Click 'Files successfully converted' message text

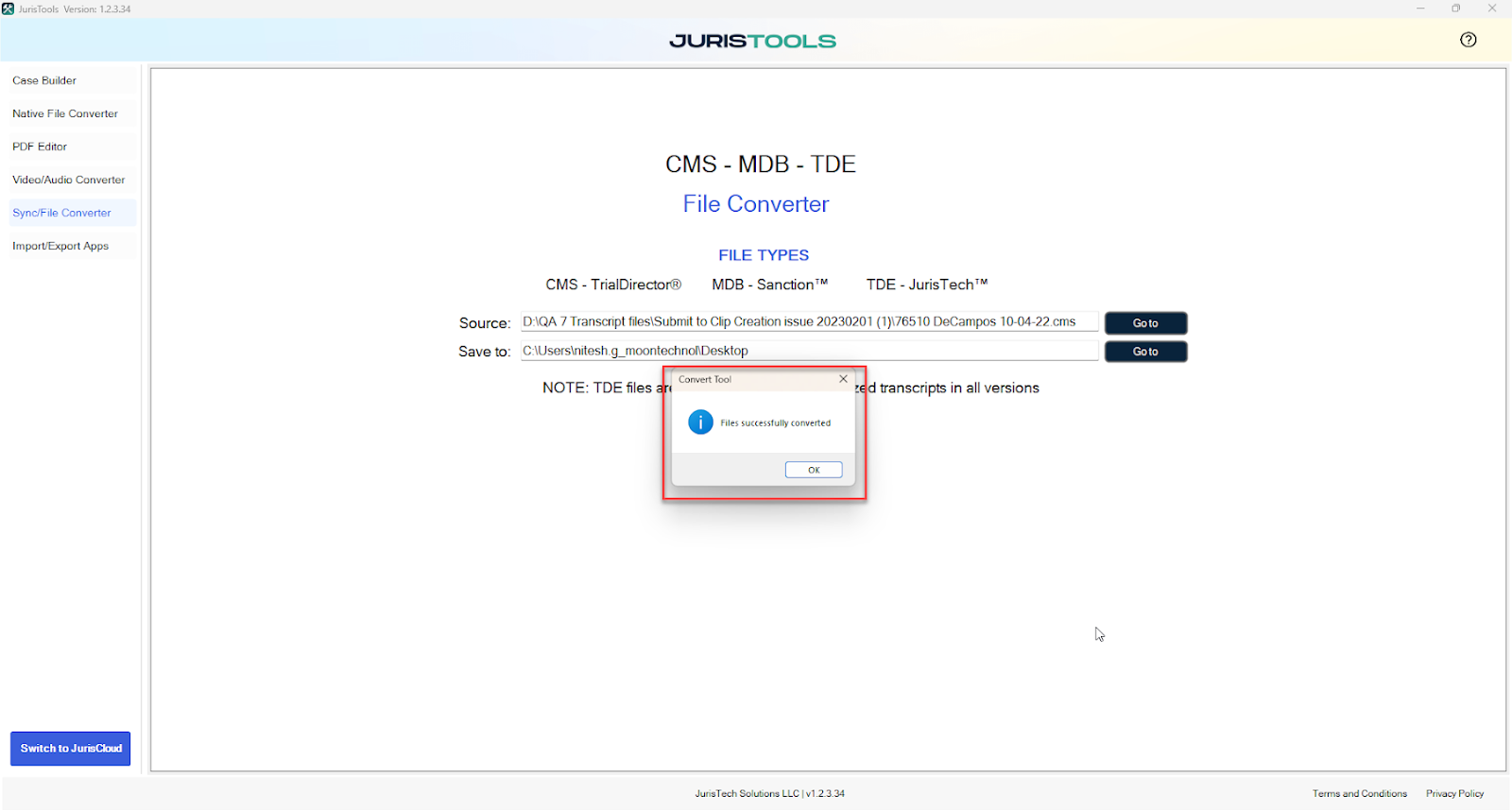coord(775,423)
